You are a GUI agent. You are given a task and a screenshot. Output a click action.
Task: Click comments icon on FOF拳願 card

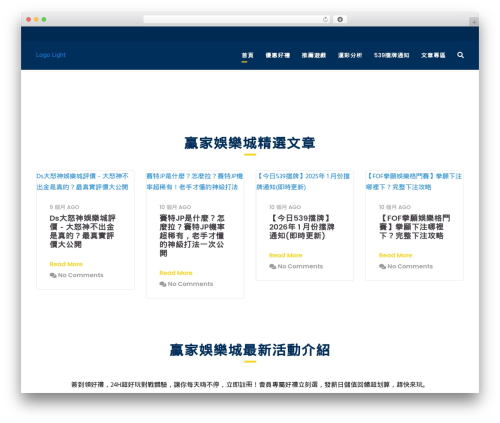coord(382,266)
